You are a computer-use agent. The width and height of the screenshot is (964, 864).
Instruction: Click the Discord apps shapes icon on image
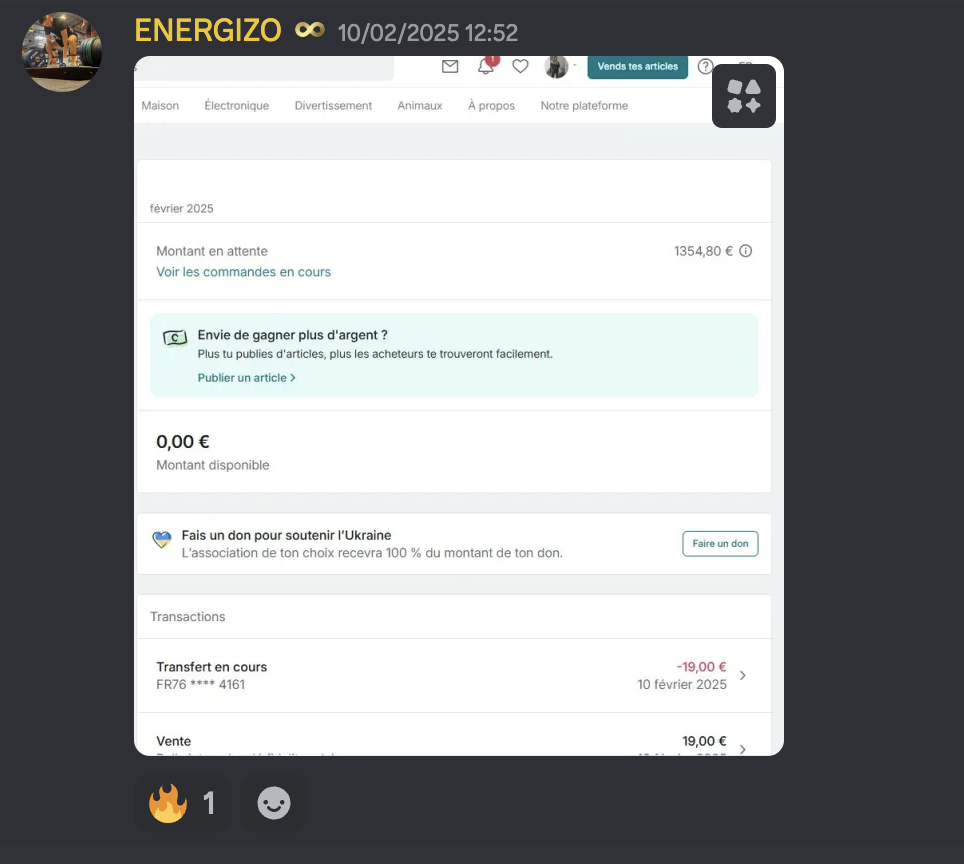(743, 96)
